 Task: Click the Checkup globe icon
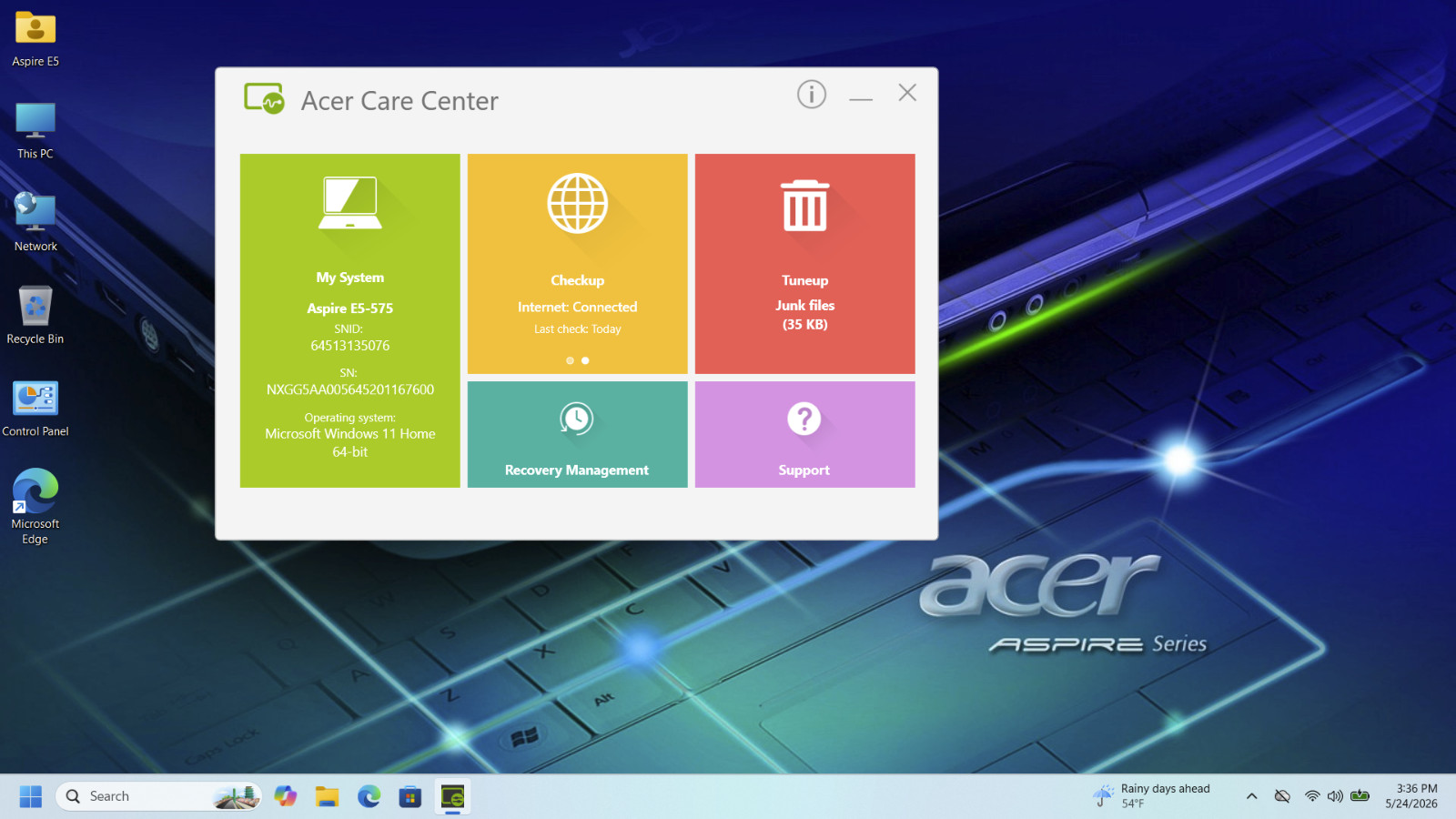(577, 203)
